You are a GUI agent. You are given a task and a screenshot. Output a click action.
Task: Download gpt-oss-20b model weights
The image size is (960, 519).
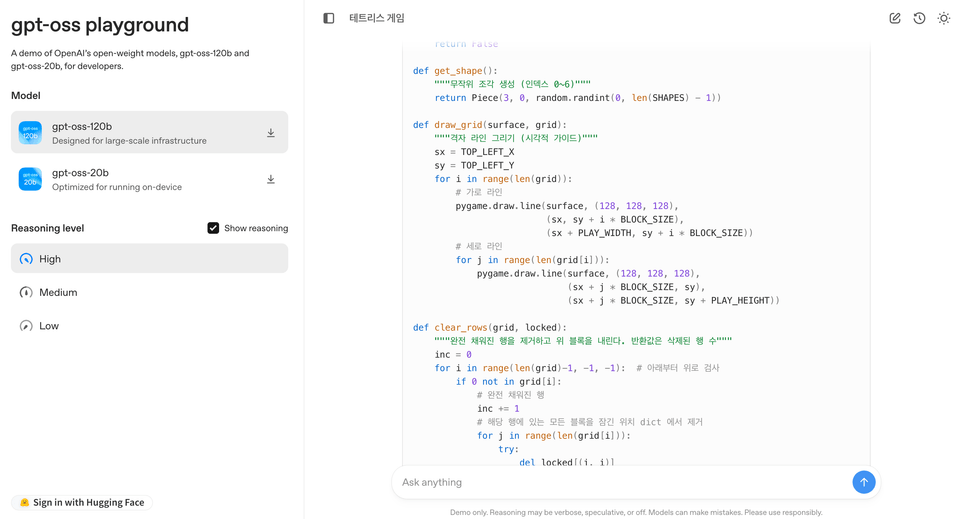click(x=271, y=179)
